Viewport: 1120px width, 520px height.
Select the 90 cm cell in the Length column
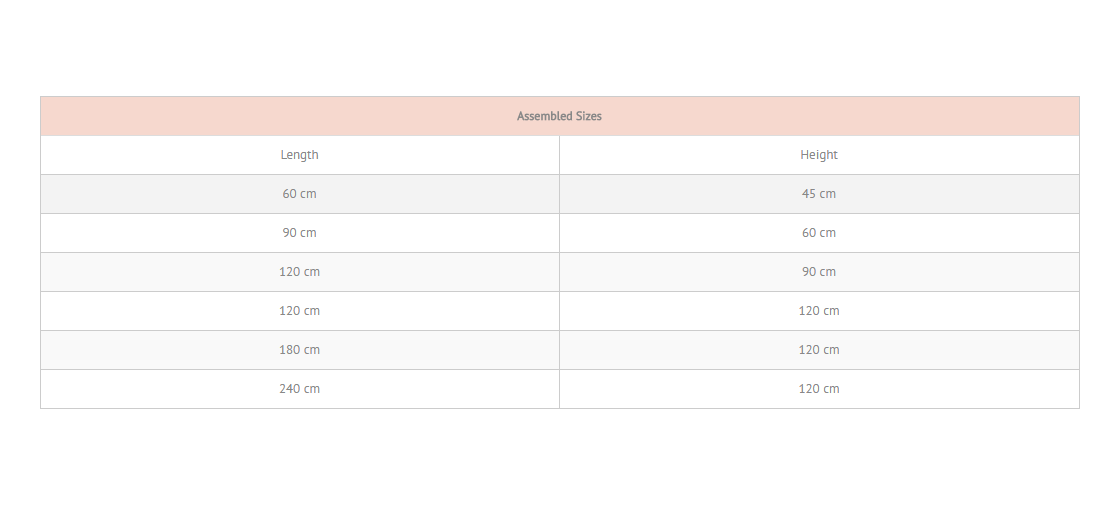300,233
